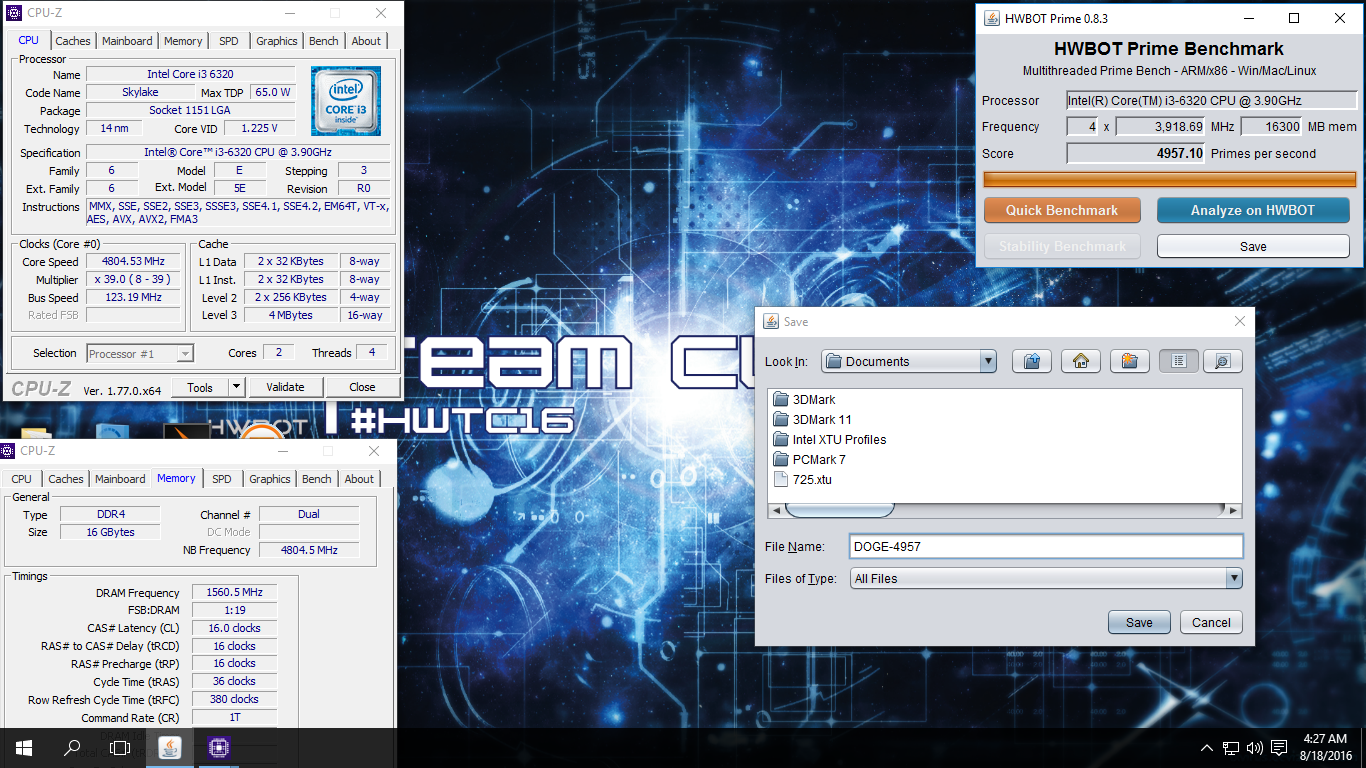This screenshot has width=1366, height=768.
Task: Click Validate button in CPU-Z
Action: [285, 387]
